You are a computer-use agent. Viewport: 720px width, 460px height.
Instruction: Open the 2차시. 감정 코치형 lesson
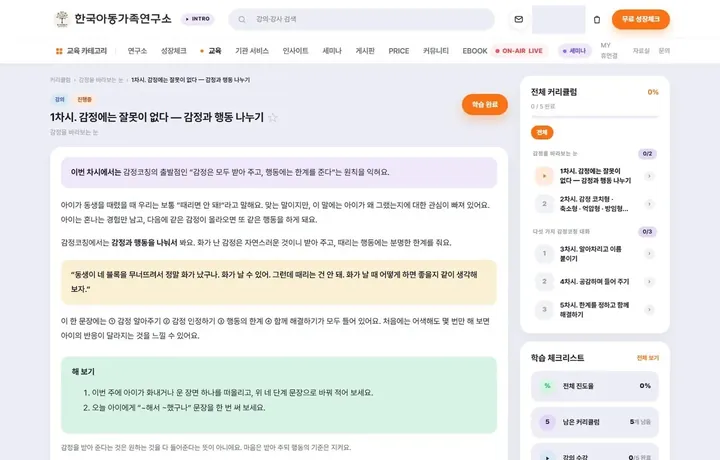(x=594, y=204)
